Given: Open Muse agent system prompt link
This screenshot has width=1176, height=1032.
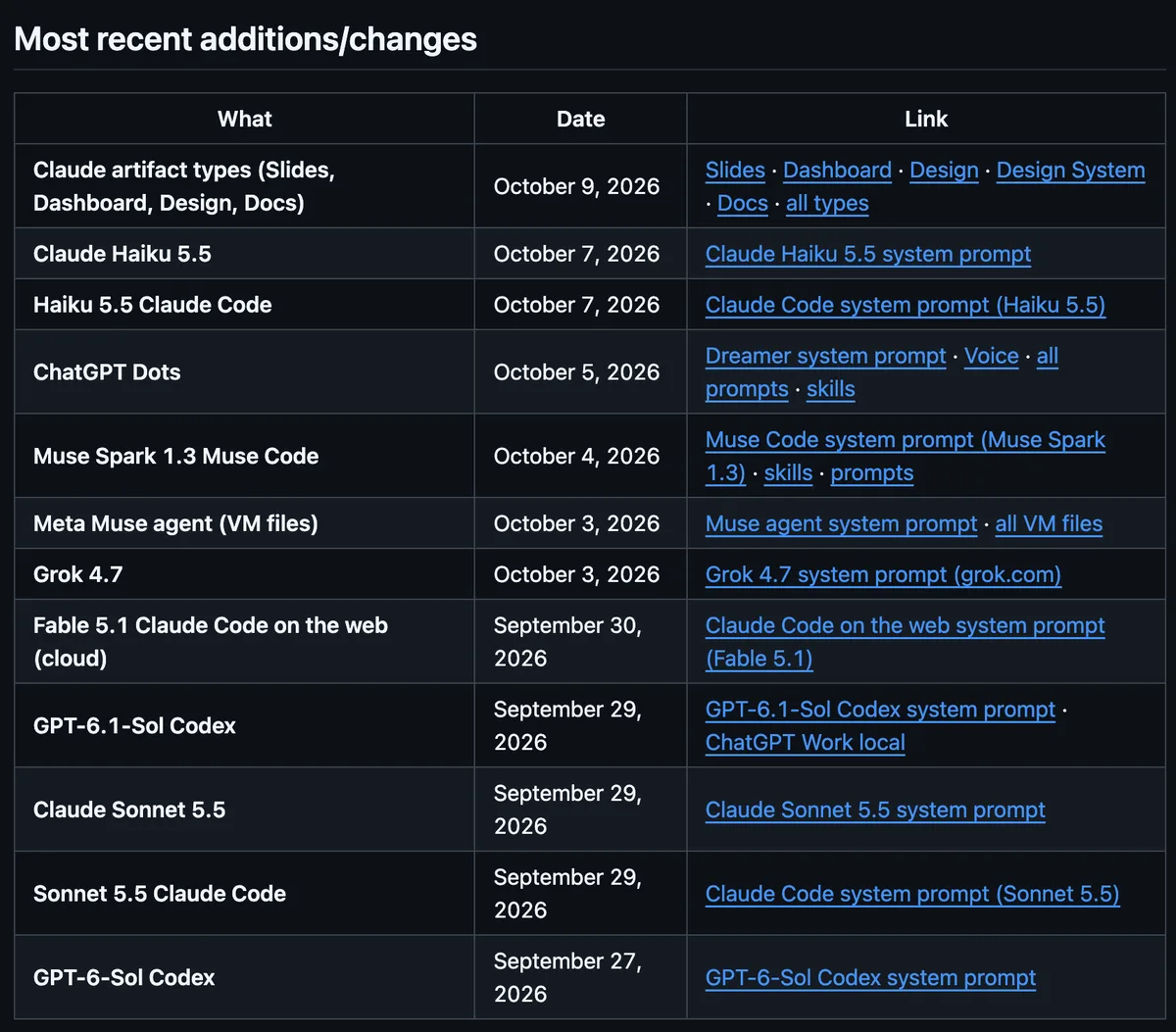Looking at the screenshot, I should point(842,525).
